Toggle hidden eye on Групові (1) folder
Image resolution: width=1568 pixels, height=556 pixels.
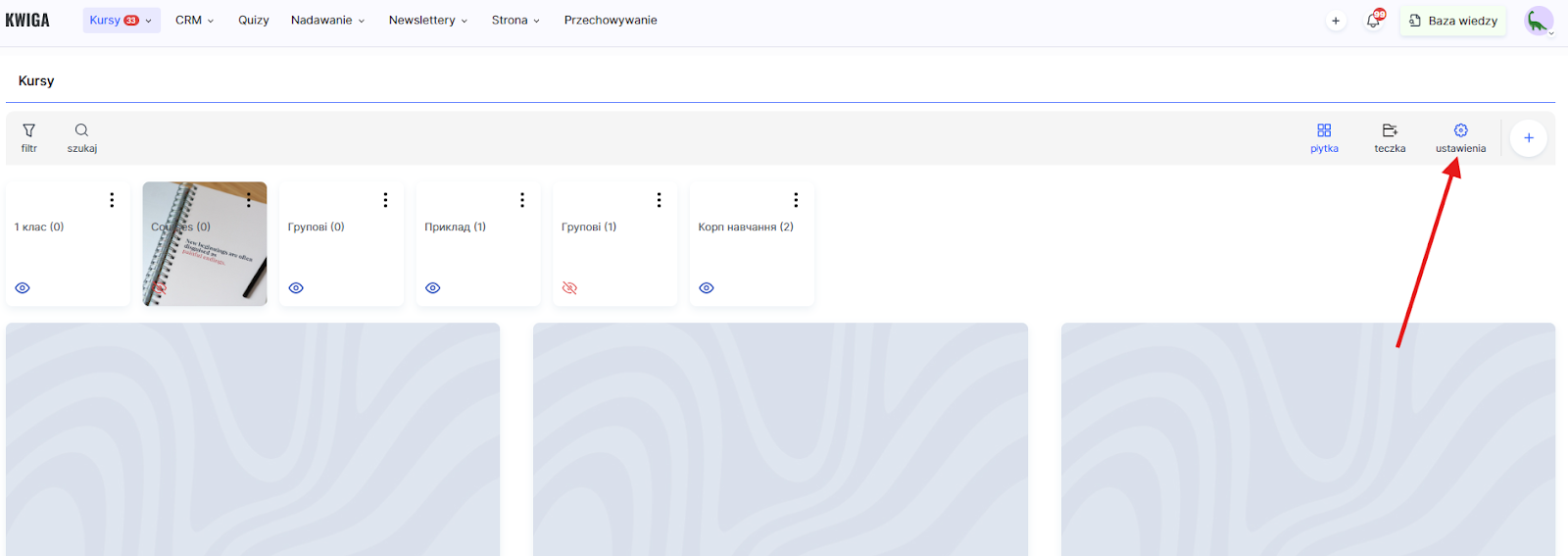(x=569, y=288)
